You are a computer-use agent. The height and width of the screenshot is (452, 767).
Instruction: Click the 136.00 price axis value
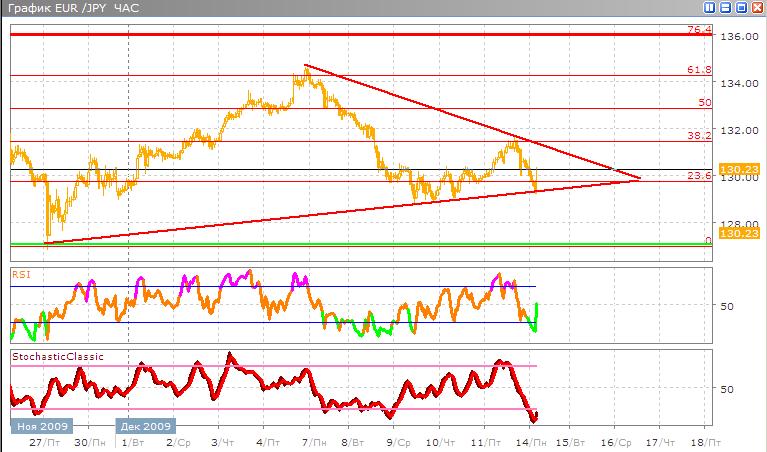[740, 37]
